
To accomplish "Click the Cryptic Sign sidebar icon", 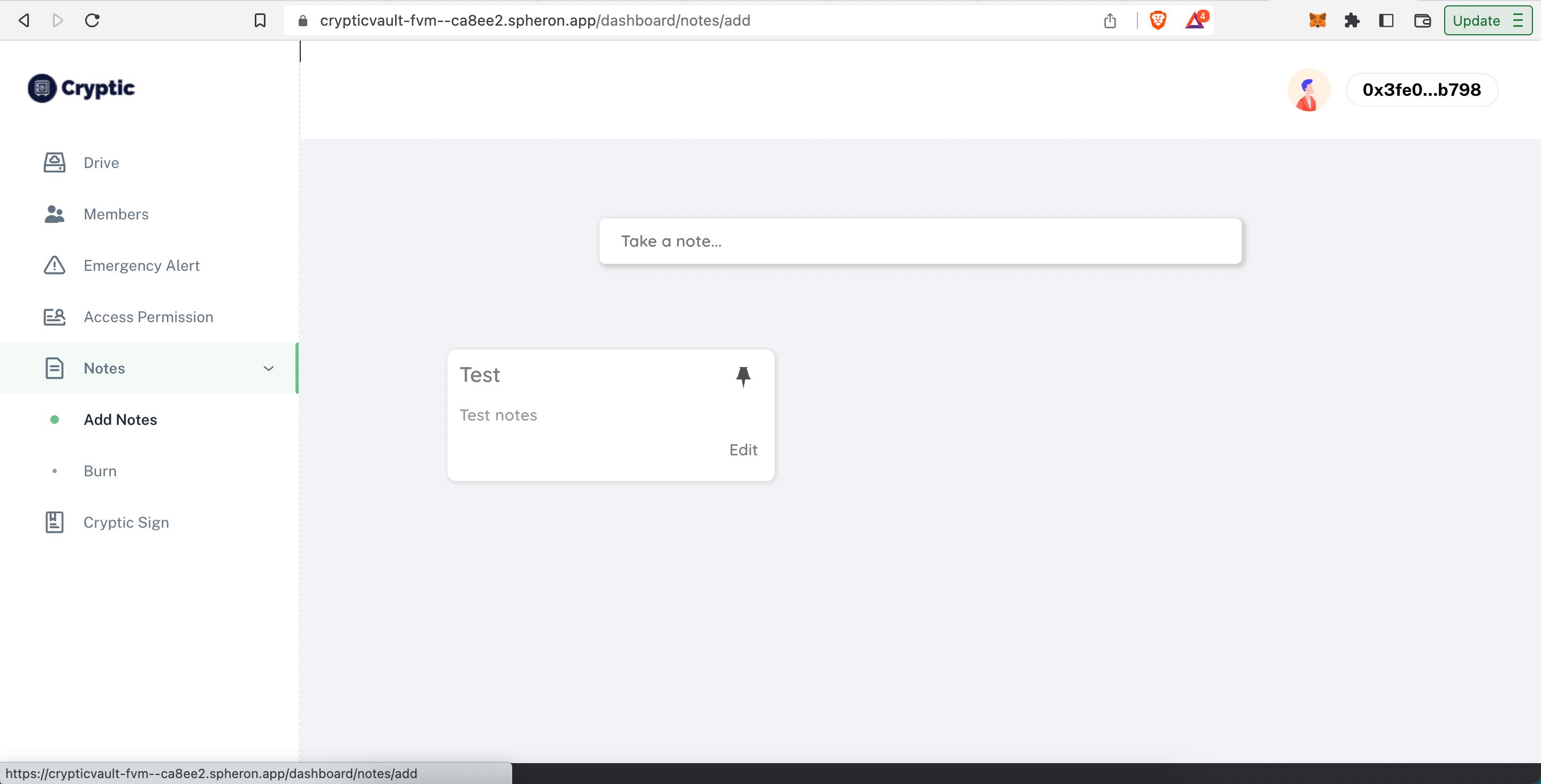I will click(53, 522).
